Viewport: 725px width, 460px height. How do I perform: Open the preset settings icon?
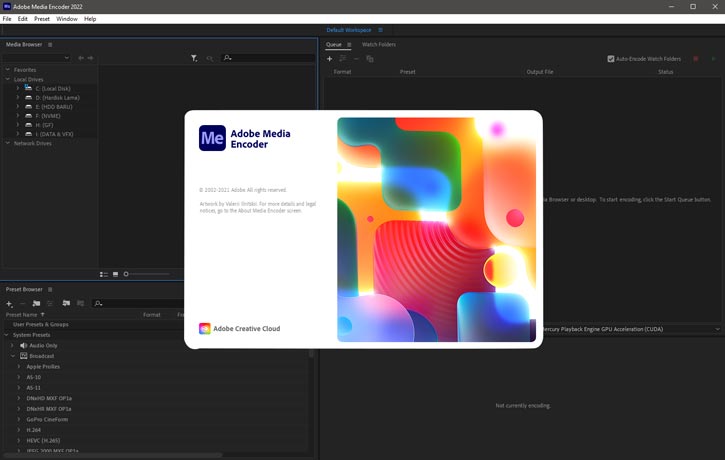50,303
